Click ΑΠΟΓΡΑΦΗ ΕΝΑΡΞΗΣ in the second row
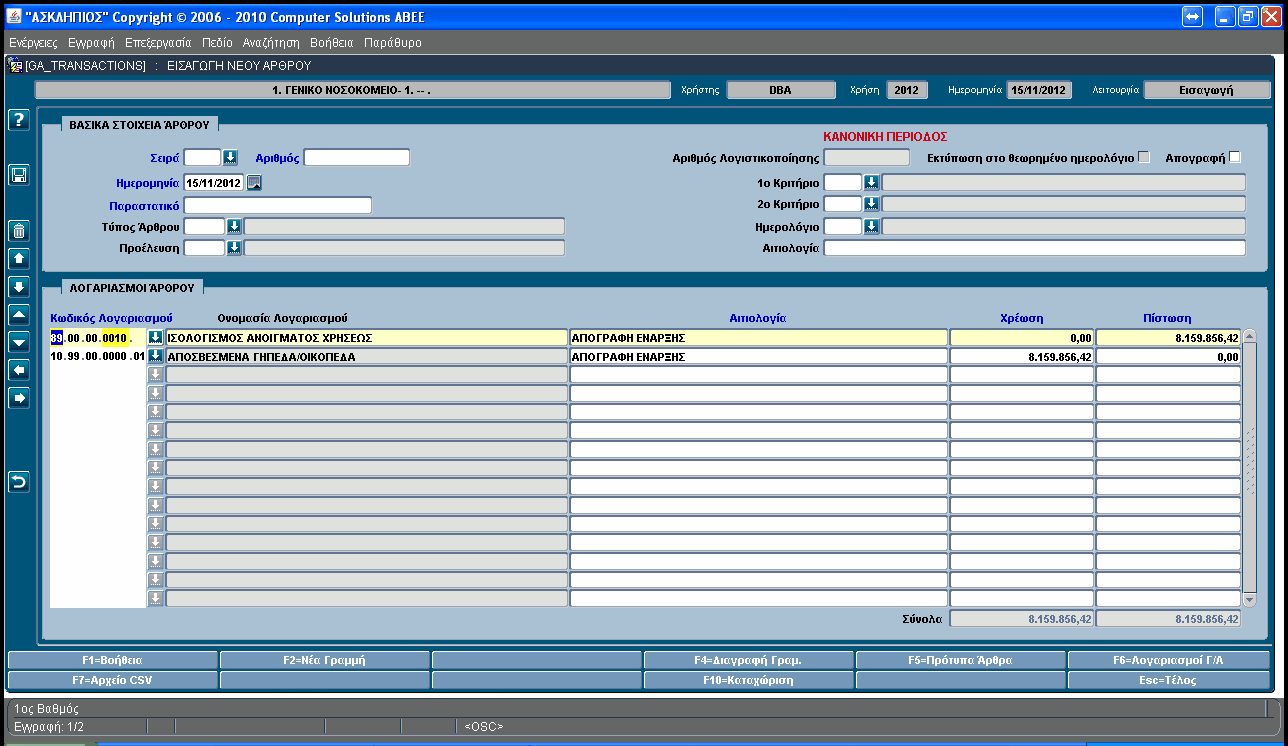Viewport: 1288px width, 746px height. pos(758,356)
